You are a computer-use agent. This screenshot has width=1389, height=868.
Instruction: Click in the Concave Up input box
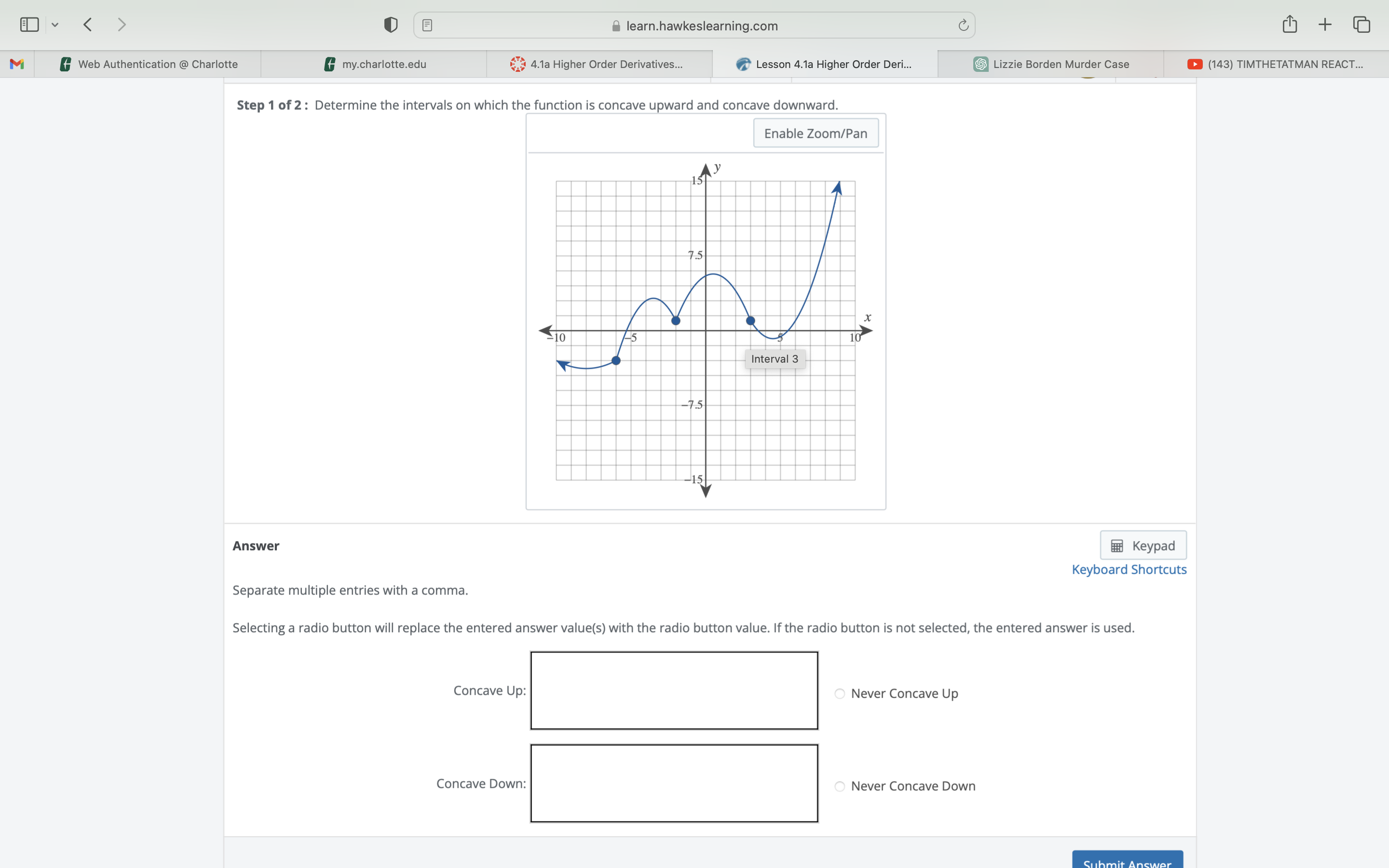point(674,690)
